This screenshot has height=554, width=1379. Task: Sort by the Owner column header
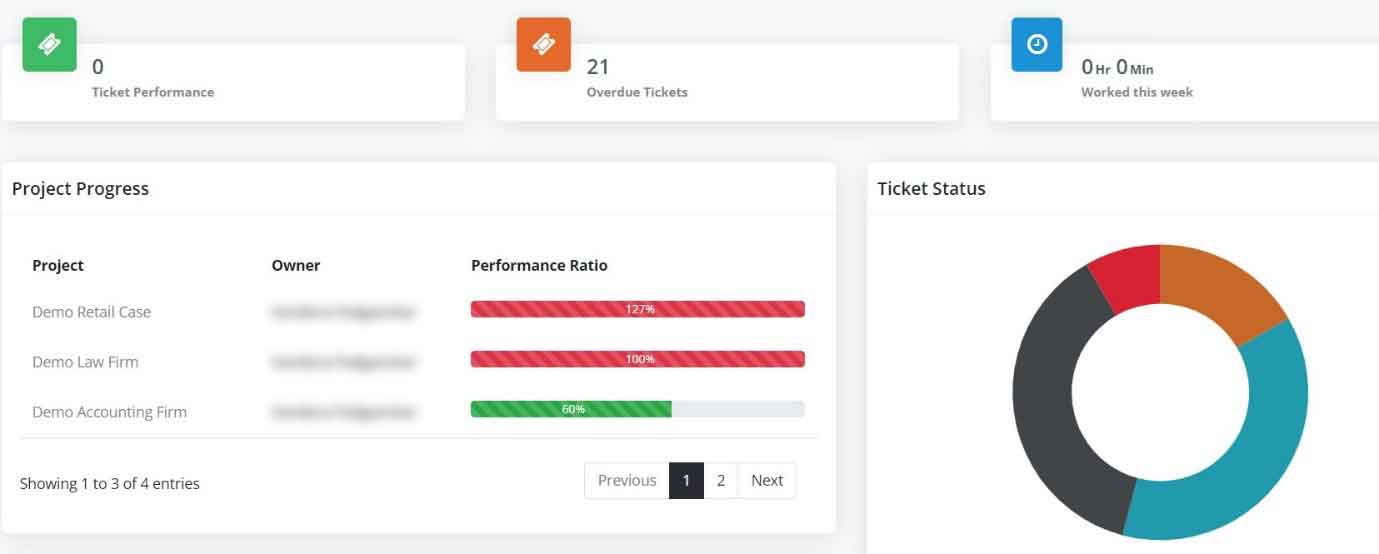pos(296,265)
